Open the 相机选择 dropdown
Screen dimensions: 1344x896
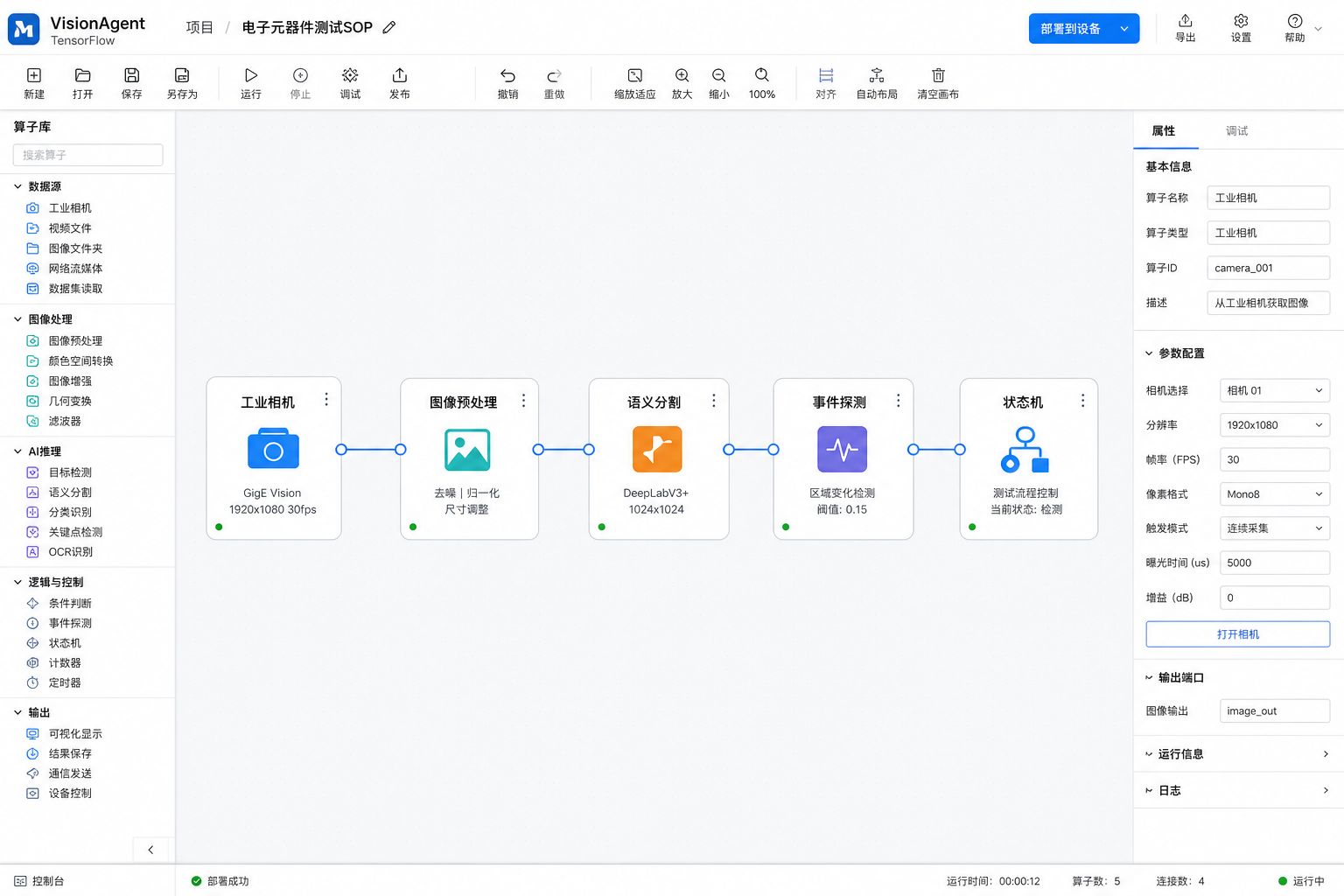click(1275, 390)
